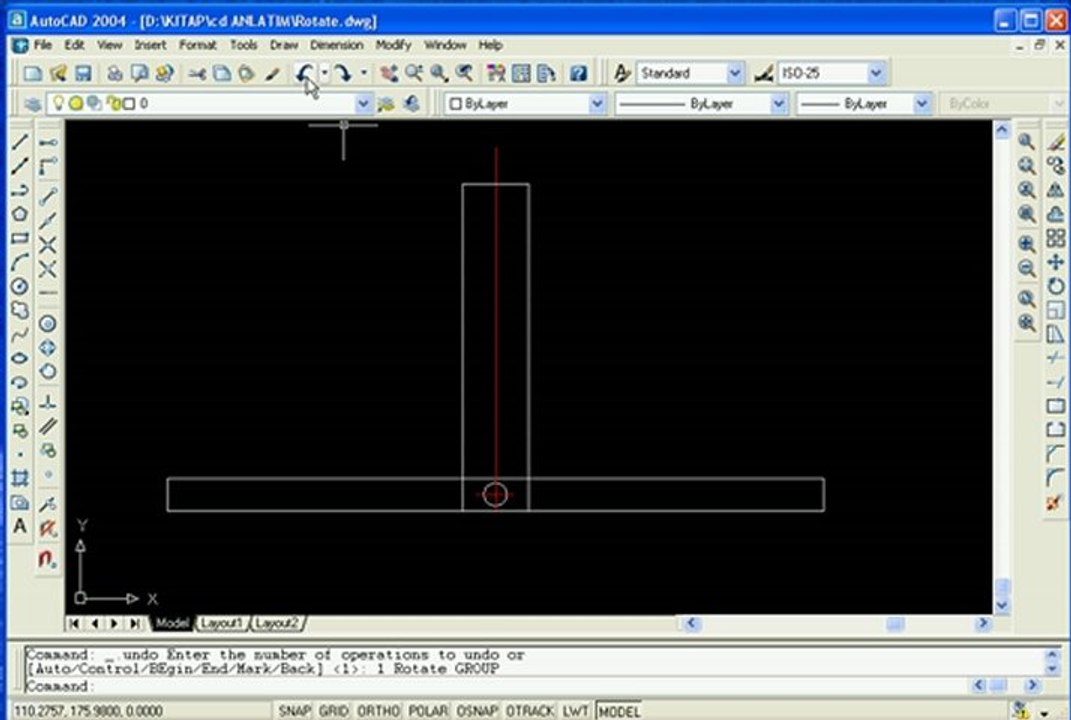Click the Plot printer icon
This screenshot has width=1071, height=720.
coord(115,73)
